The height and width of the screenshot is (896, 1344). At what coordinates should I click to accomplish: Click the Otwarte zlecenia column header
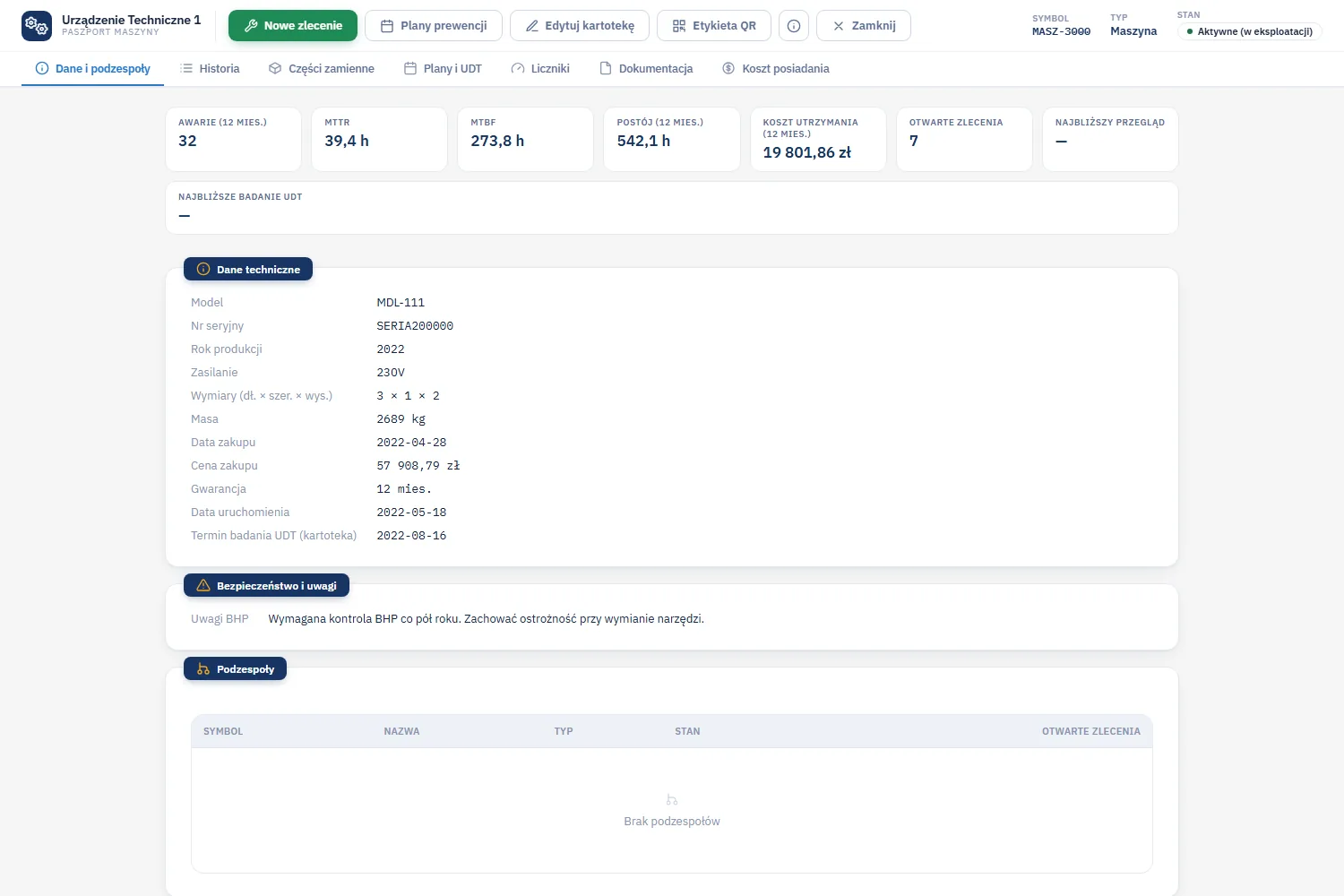[x=1091, y=731]
